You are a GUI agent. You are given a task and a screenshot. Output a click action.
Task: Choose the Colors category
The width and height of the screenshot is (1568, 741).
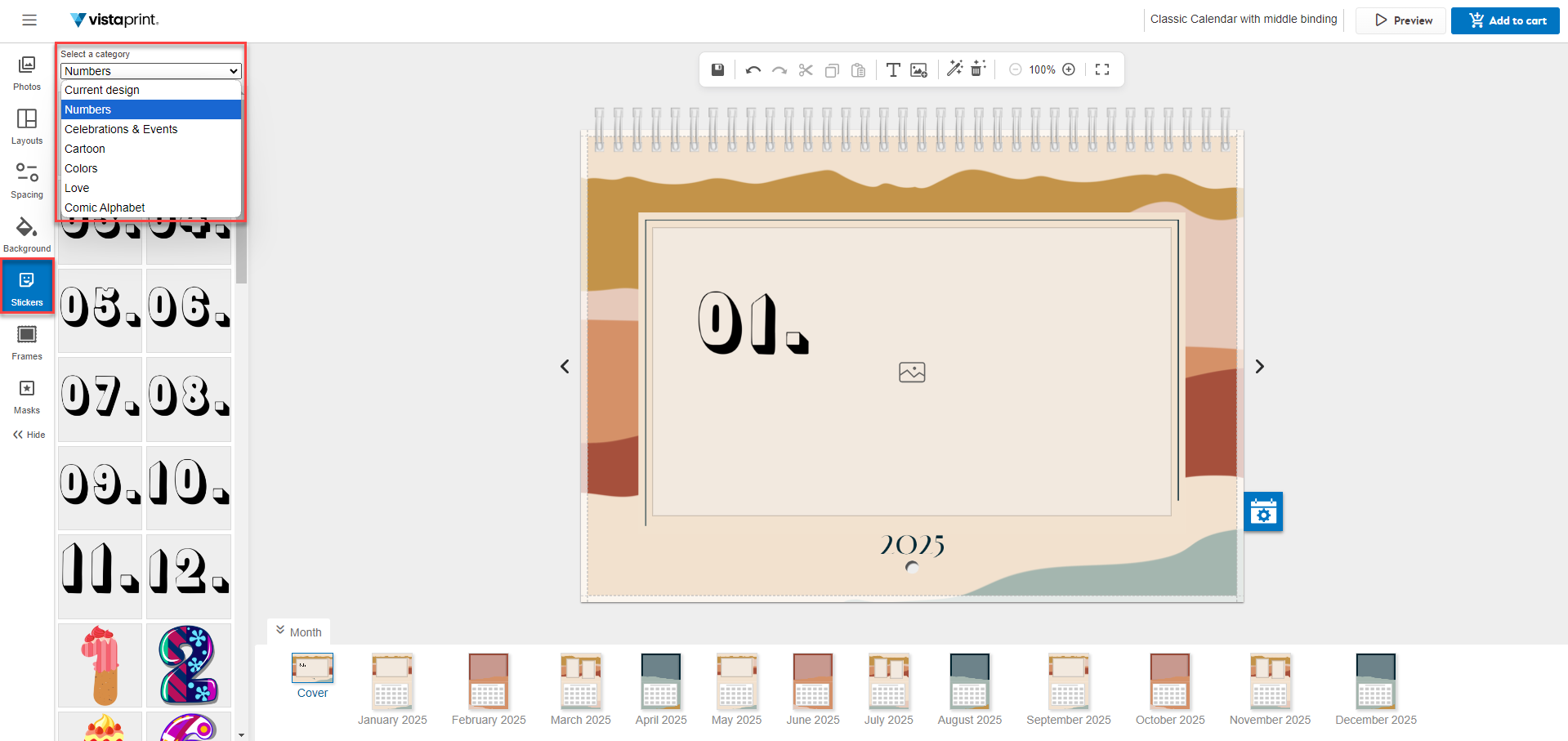click(x=151, y=168)
